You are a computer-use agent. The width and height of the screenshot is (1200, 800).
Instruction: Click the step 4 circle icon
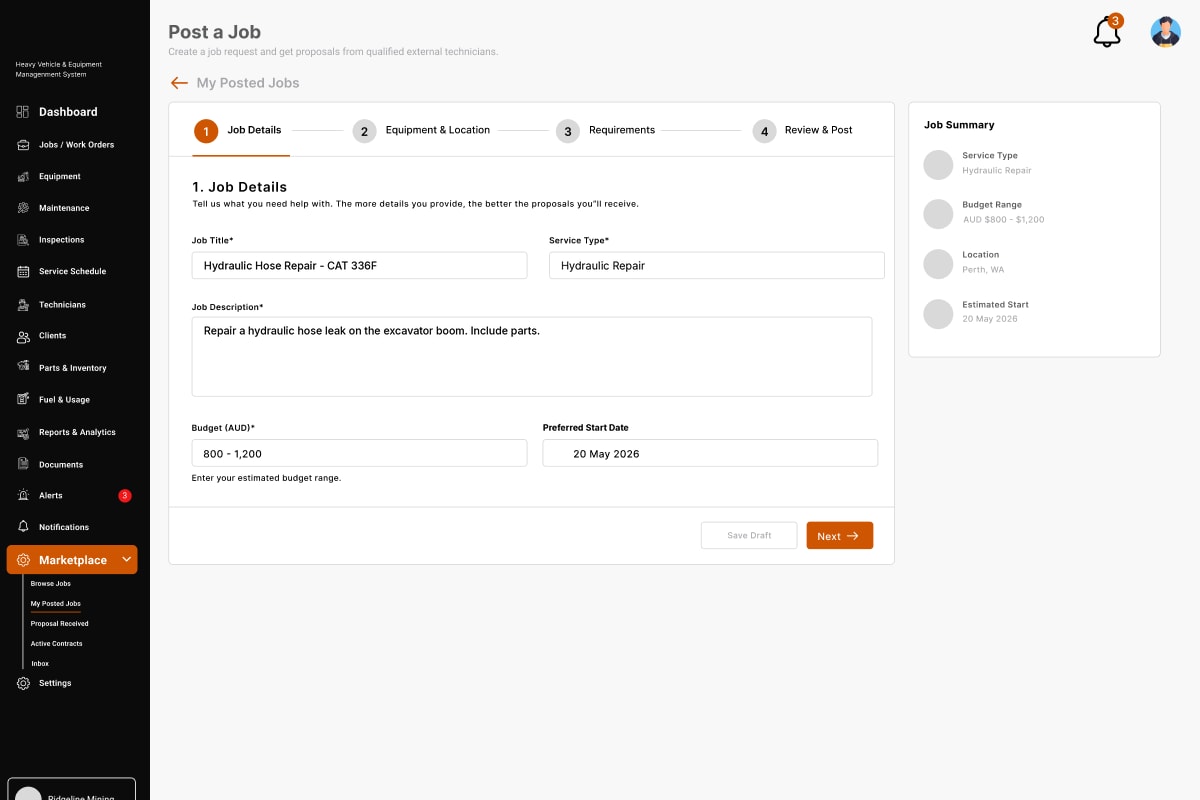pos(764,131)
